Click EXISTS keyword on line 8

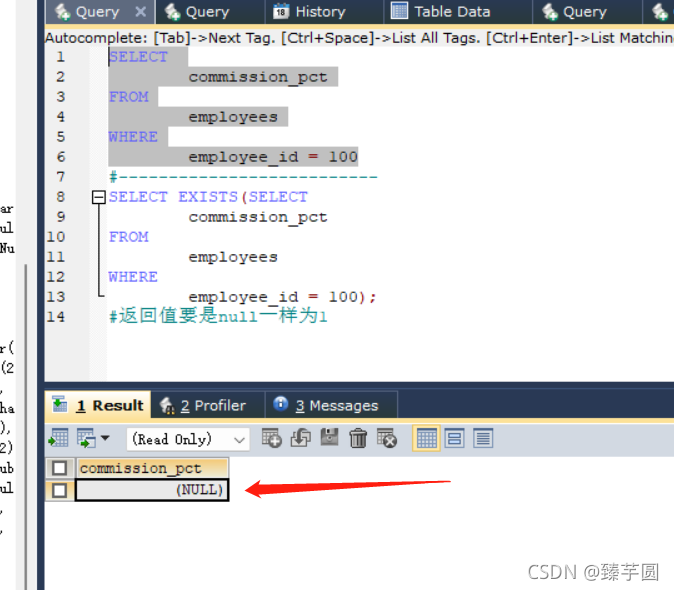point(208,197)
